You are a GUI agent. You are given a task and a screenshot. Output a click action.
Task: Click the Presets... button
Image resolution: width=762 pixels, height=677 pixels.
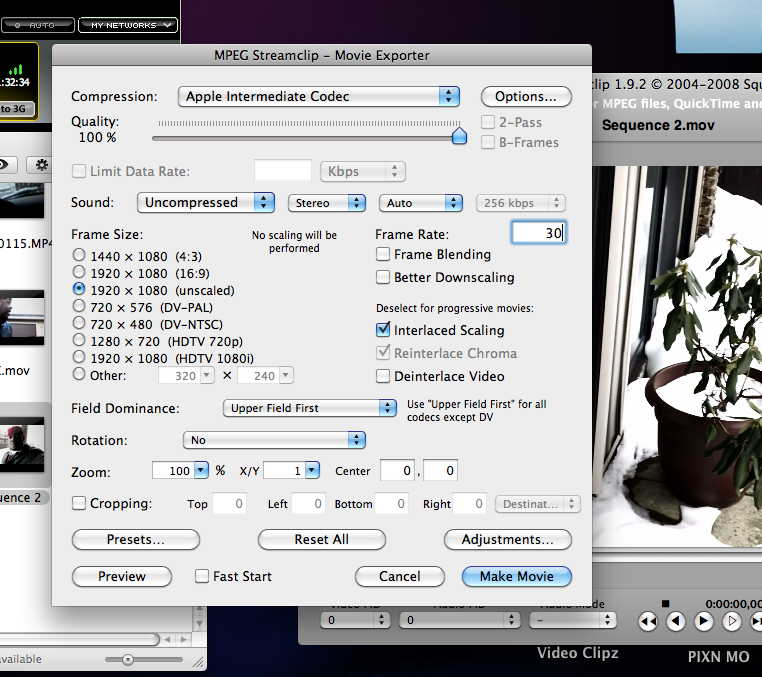[x=136, y=539]
